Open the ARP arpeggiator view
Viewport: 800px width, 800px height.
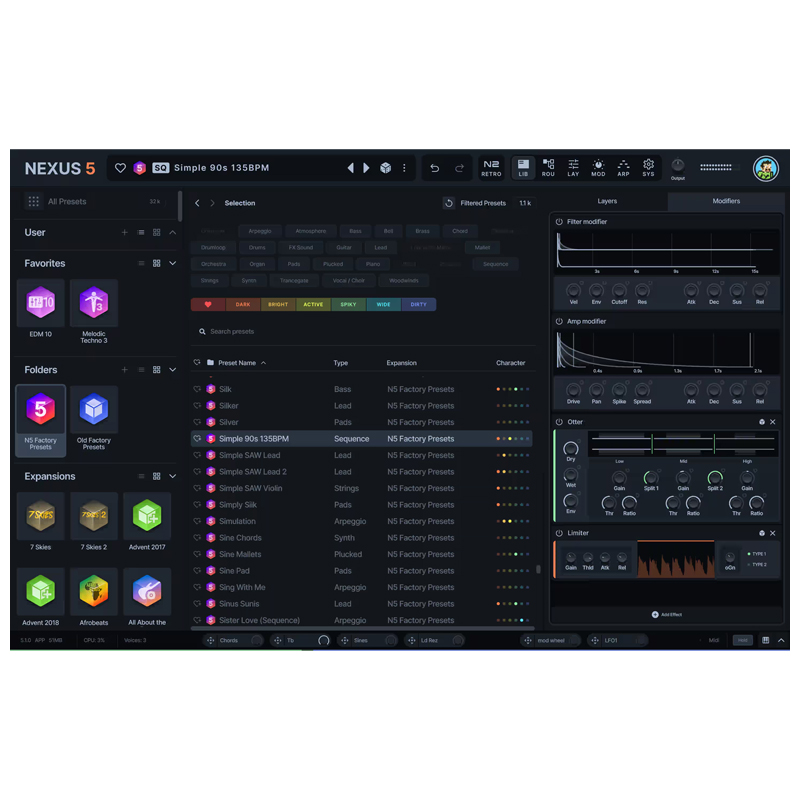(623, 168)
